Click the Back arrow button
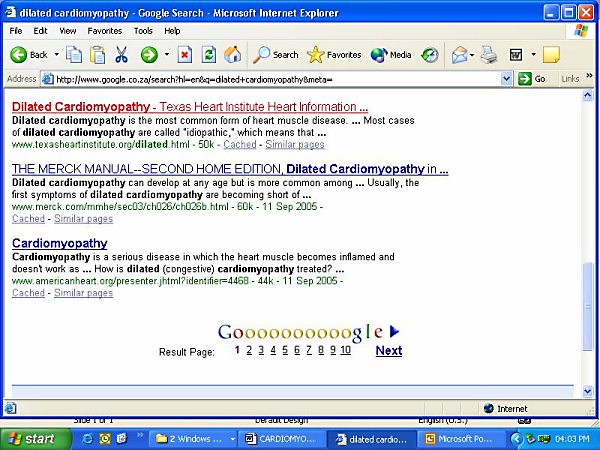600x450 pixels. coord(29,55)
